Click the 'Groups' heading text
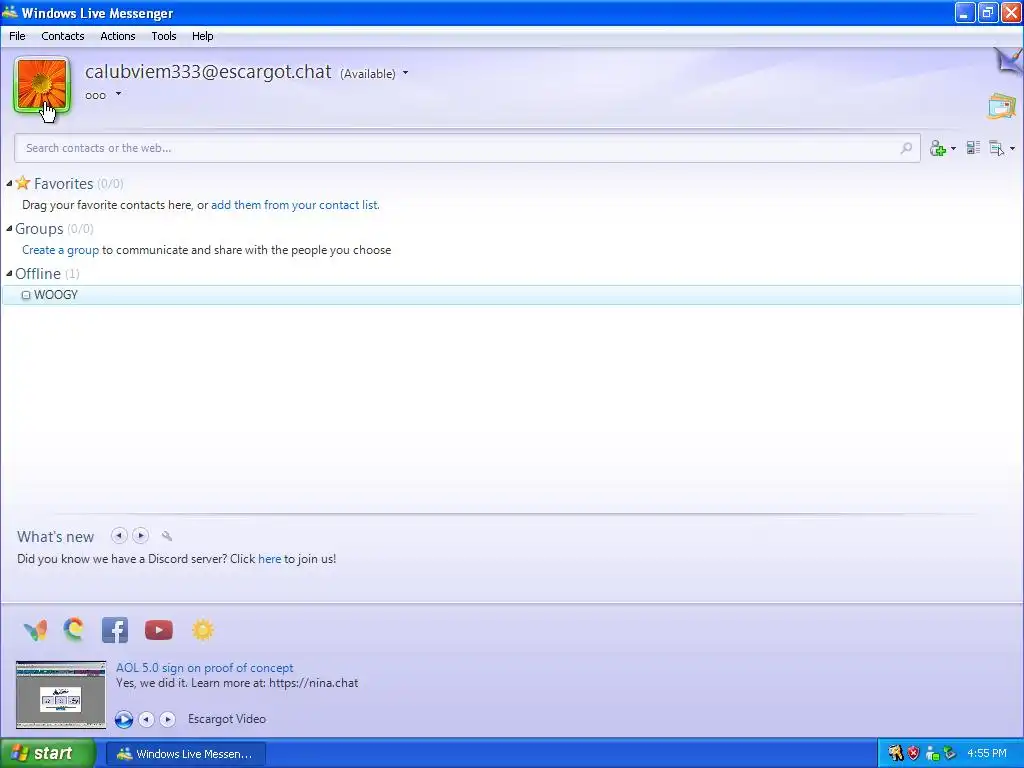Image resolution: width=1024 pixels, height=768 pixels. pos(39,229)
